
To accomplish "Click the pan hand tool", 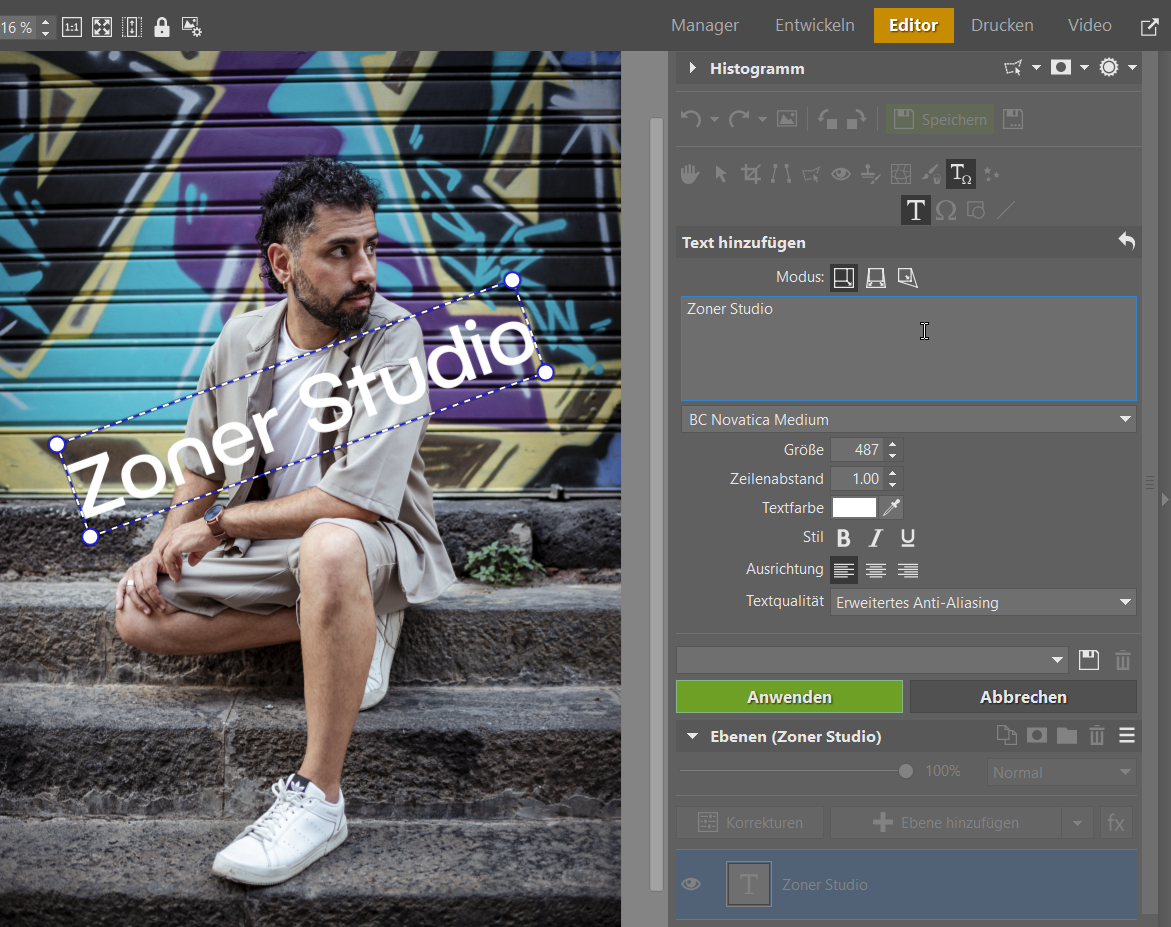I will [690, 175].
